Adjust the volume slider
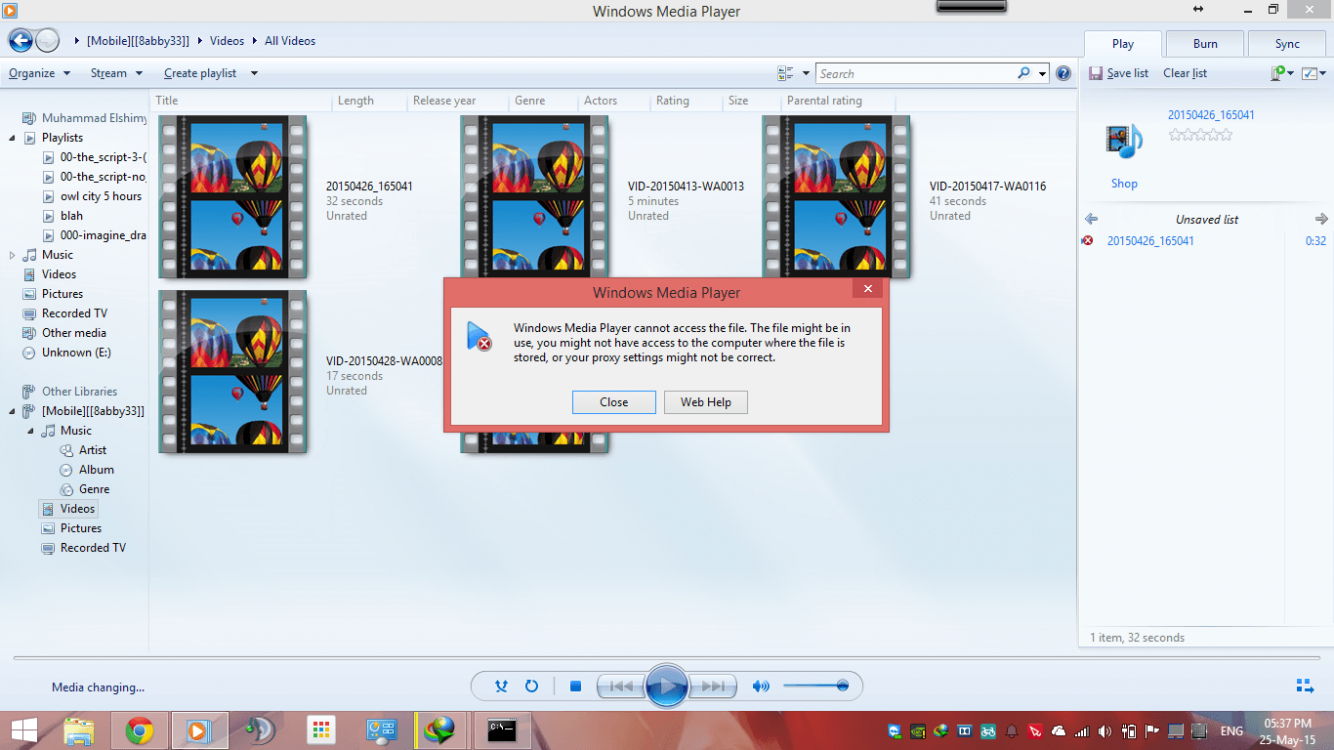The height and width of the screenshot is (750, 1334). [x=815, y=686]
